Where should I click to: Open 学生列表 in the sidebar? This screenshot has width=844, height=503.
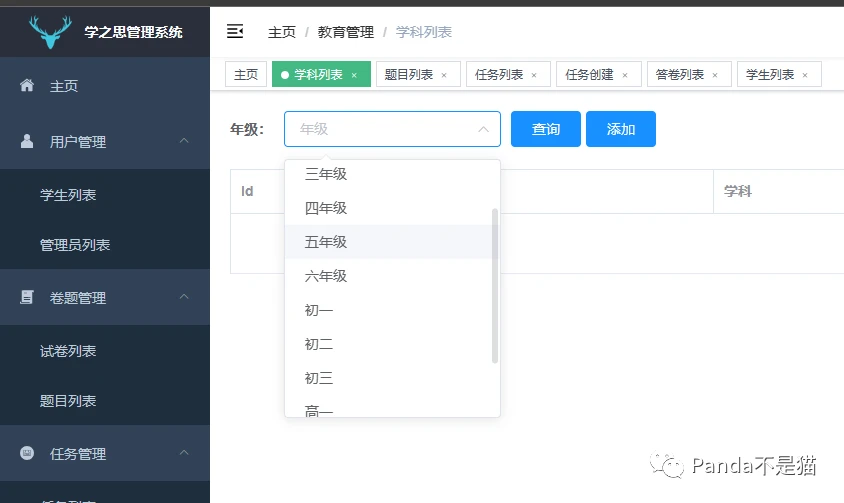(x=68, y=195)
